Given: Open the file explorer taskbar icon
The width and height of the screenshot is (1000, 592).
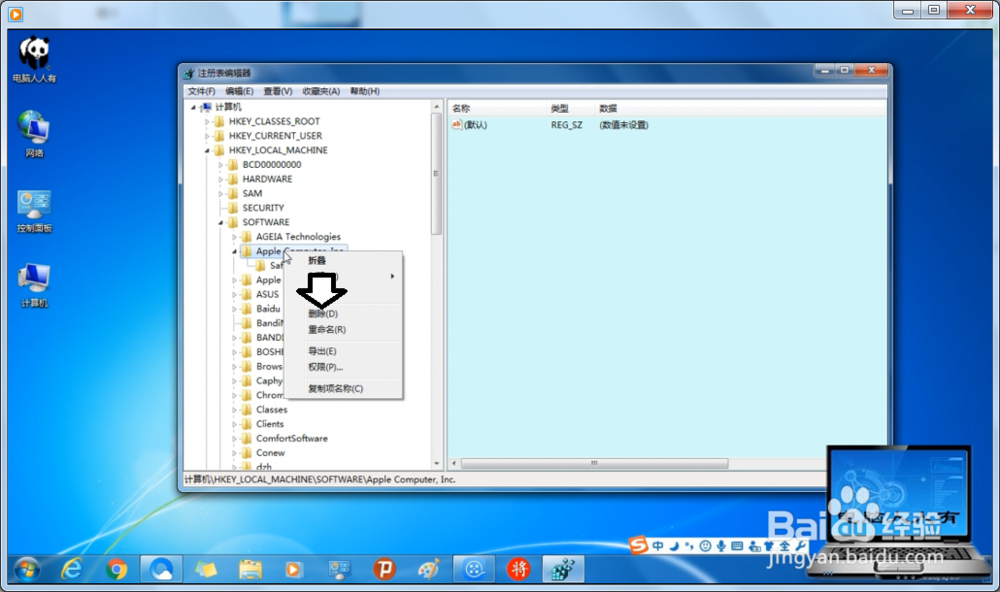Looking at the screenshot, I should (x=250, y=569).
